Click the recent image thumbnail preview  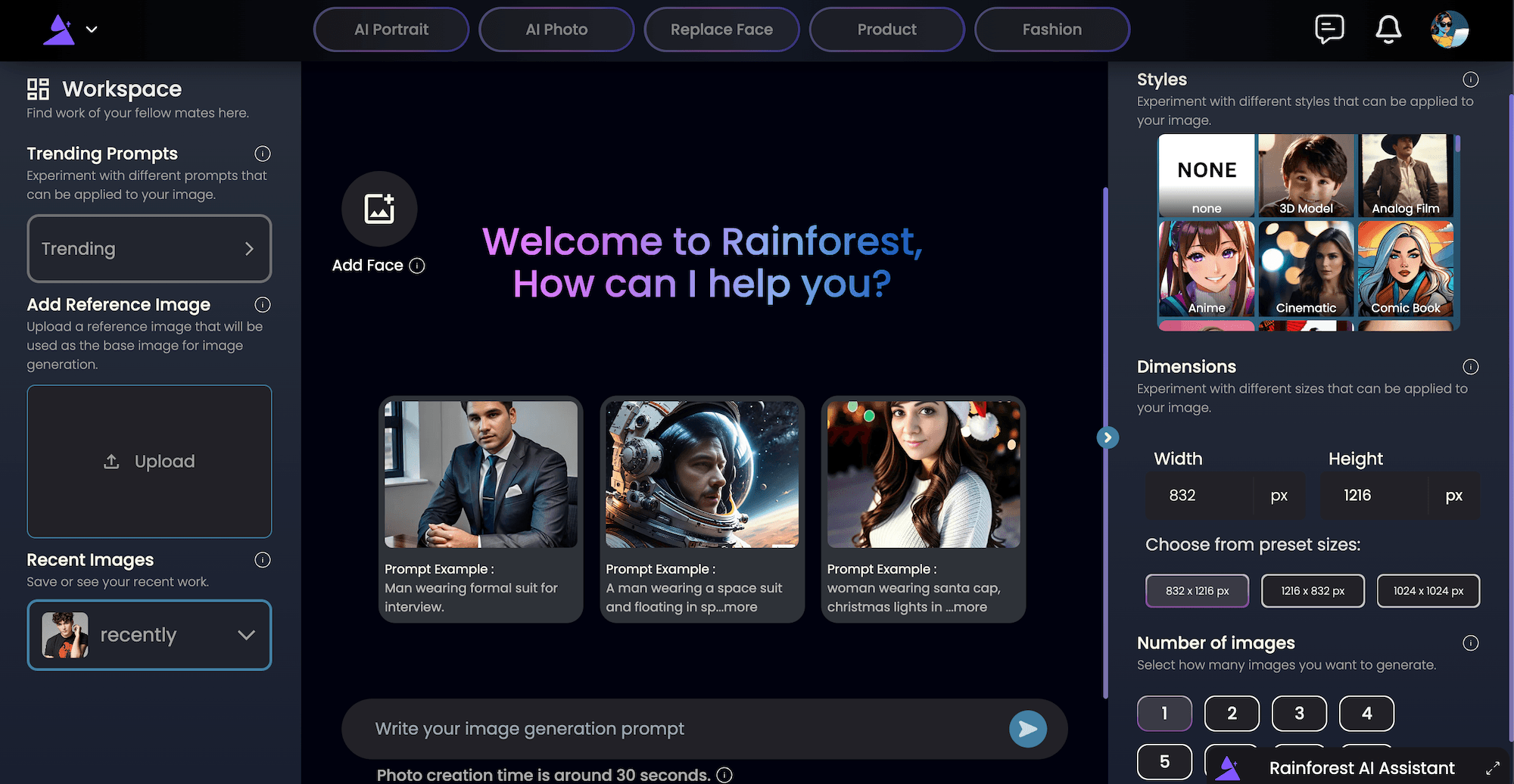(x=65, y=635)
